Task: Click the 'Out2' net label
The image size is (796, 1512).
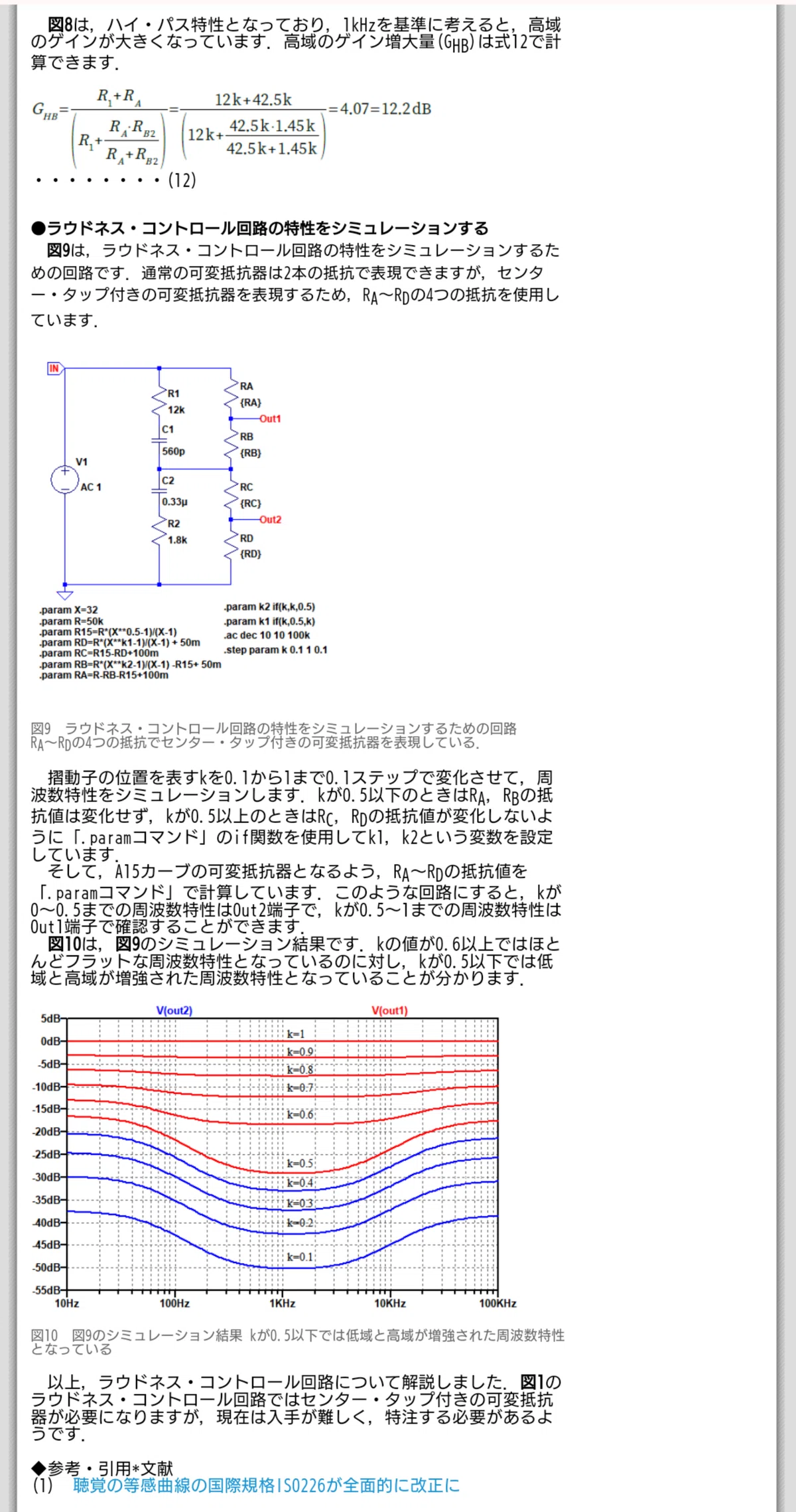Action: [x=270, y=520]
